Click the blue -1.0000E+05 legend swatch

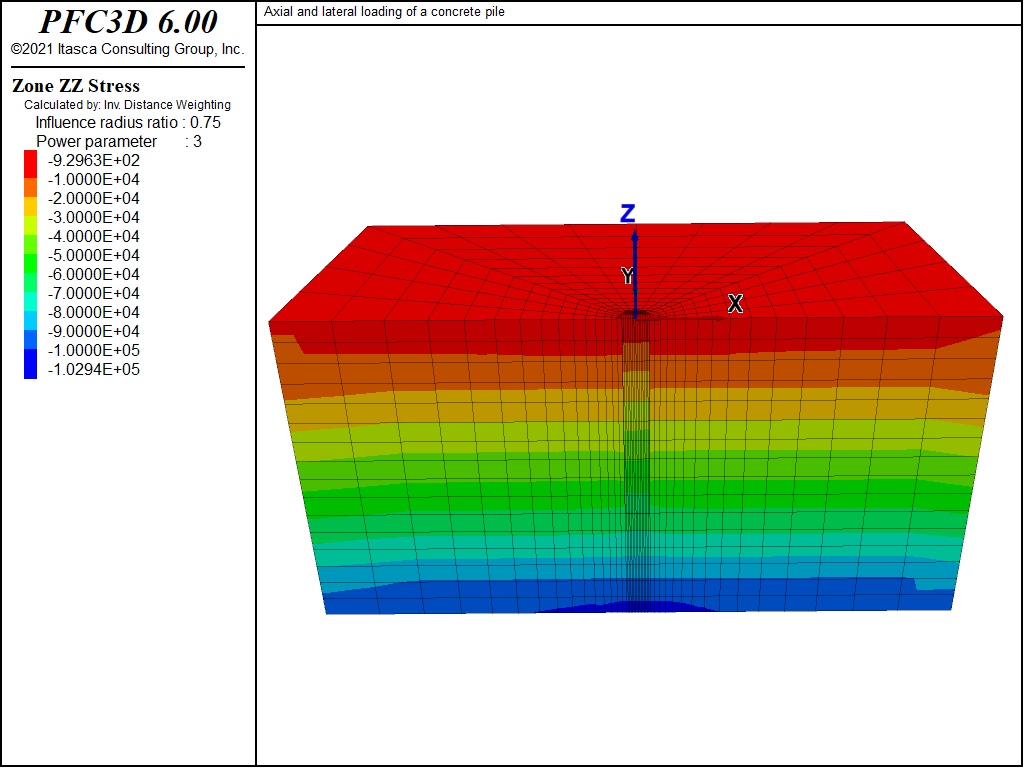tap(30, 339)
